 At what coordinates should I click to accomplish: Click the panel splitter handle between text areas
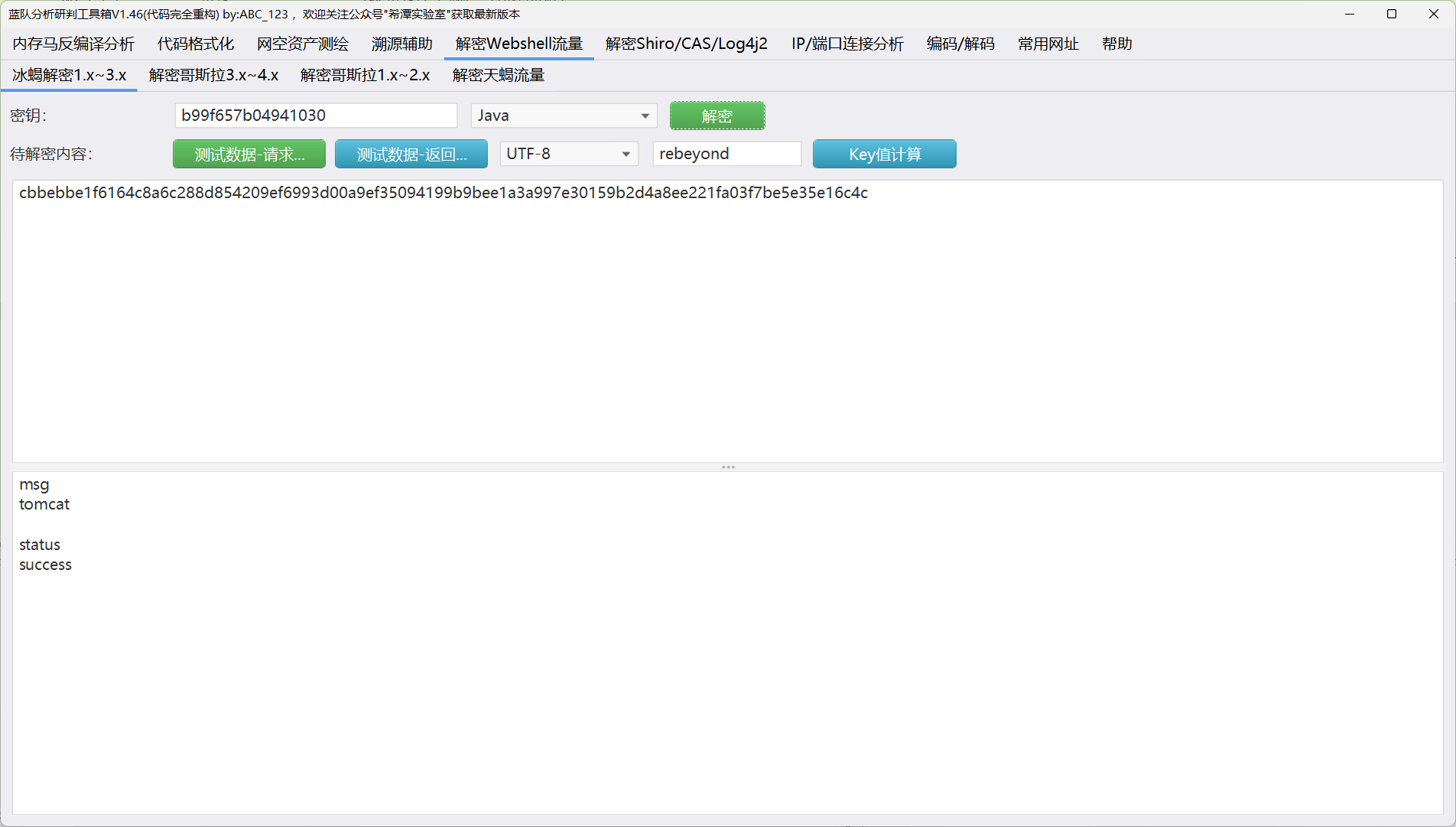[x=727, y=467]
